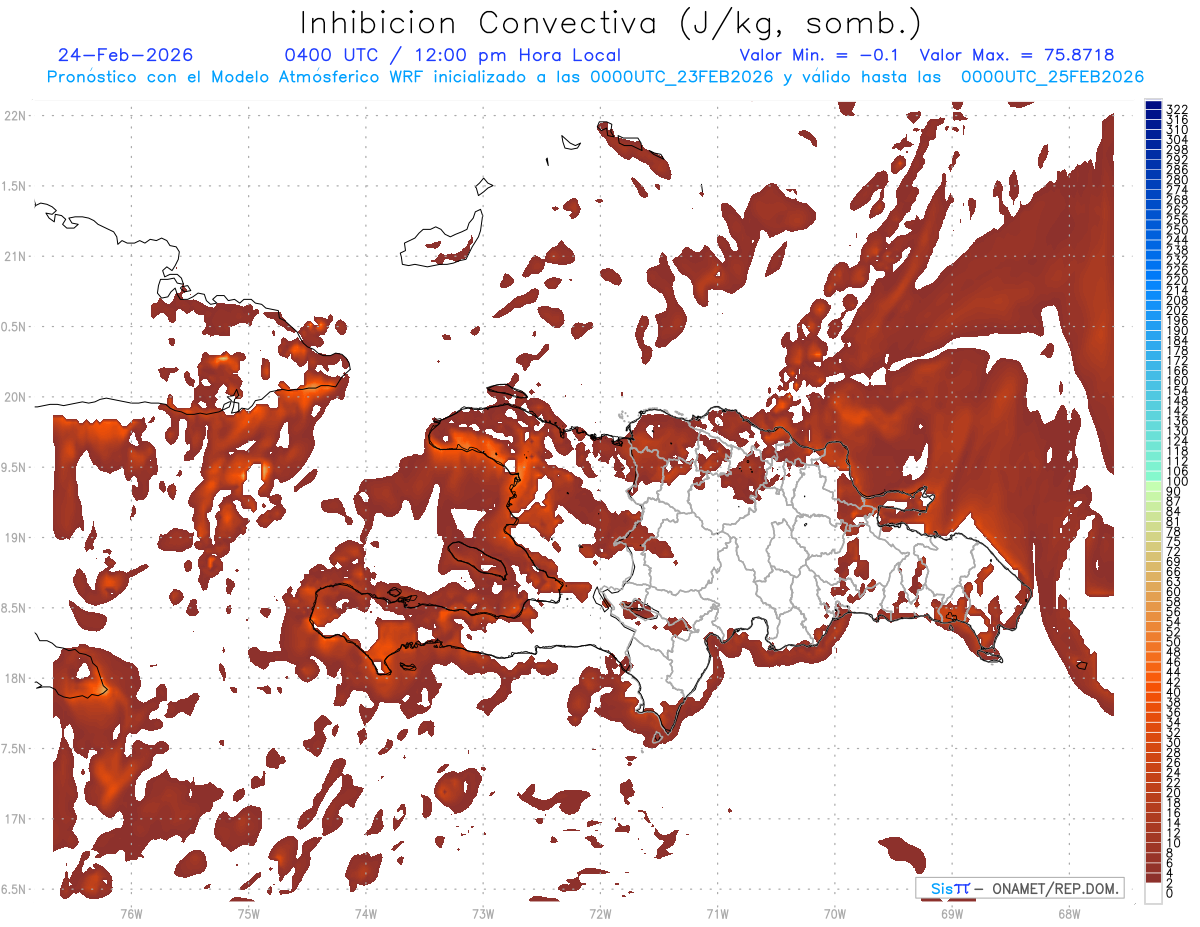
Task: Click the time '0400 UTC / 12:00 pm Hora Local'
Action: (453, 56)
